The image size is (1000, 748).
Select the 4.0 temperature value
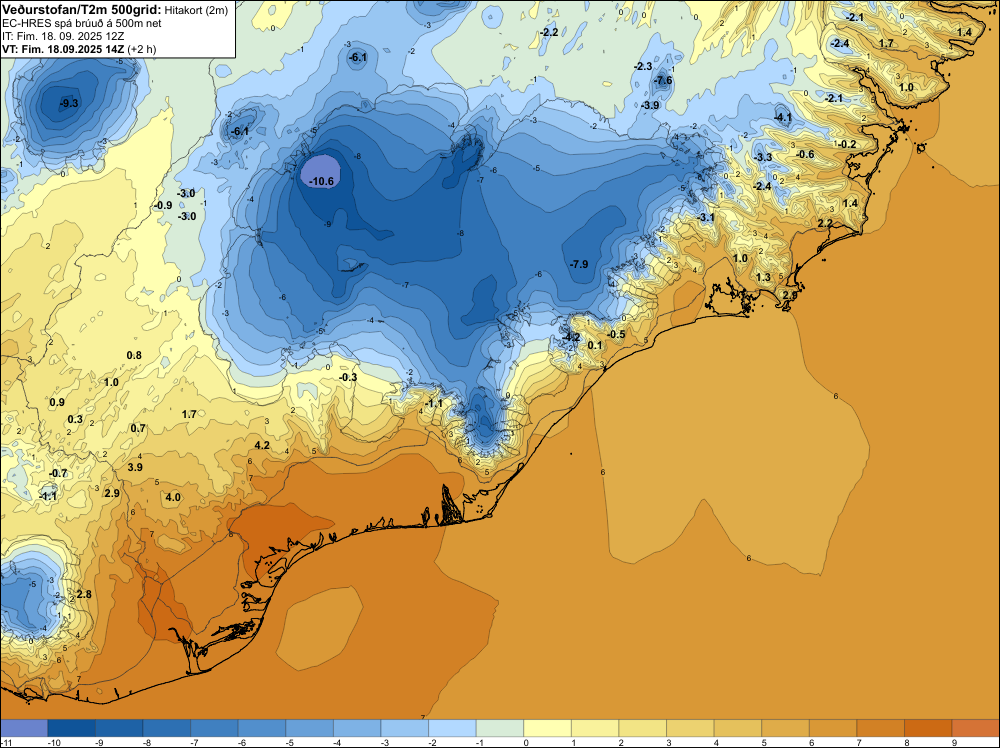pyautogui.click(x=173, y=497)
